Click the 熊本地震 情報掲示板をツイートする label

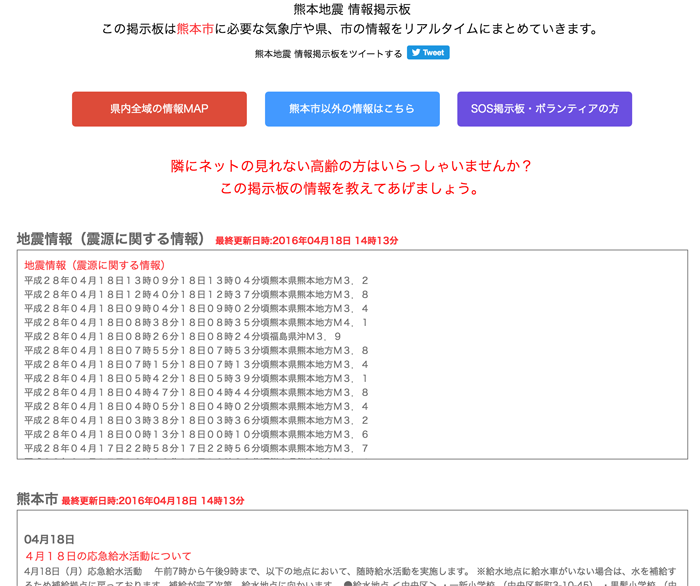(x=328, y=54)
